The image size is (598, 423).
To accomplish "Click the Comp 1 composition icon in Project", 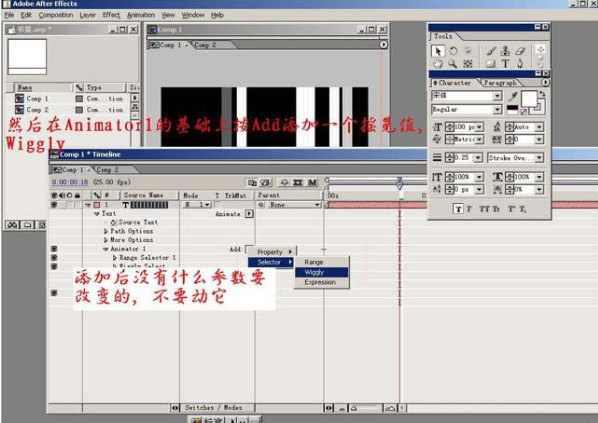I will [19, 98].
